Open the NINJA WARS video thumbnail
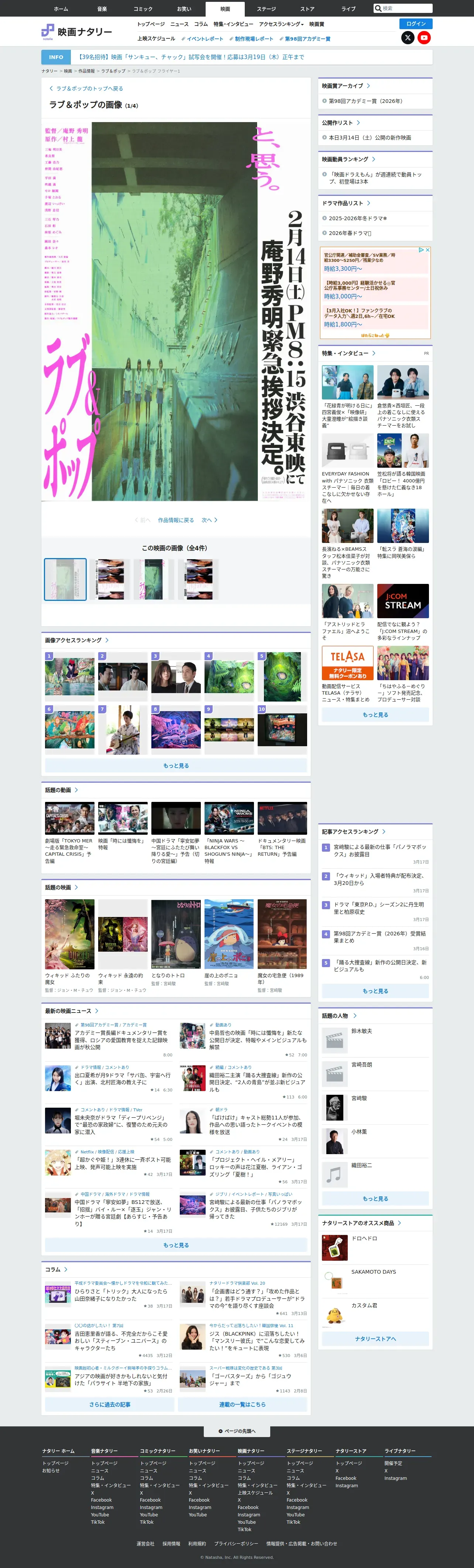Screen dimensions: 474x1568 pyautogui.click(x=229, y=818)
